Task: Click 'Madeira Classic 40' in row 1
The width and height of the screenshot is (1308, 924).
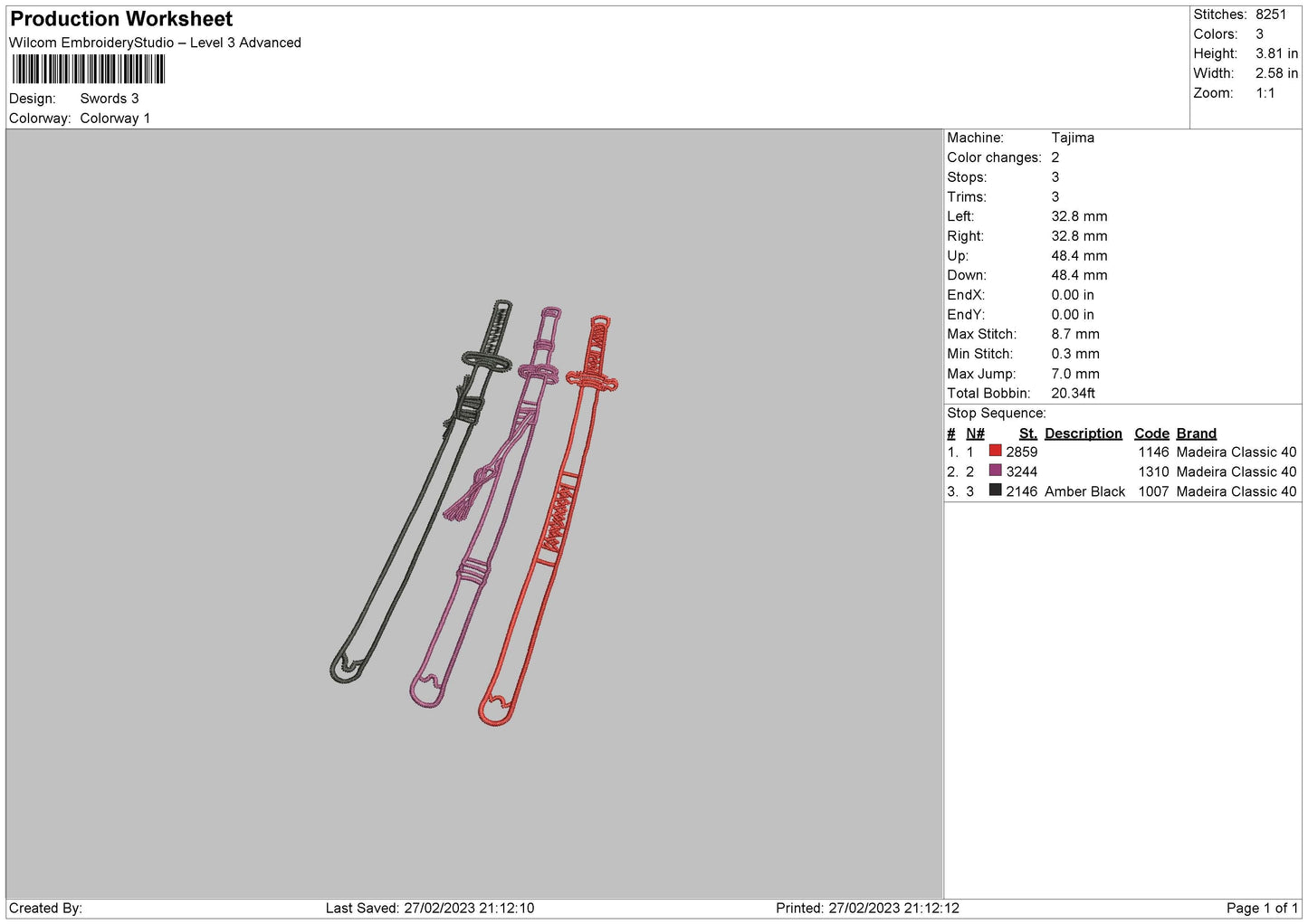Action: point(1236,452)
